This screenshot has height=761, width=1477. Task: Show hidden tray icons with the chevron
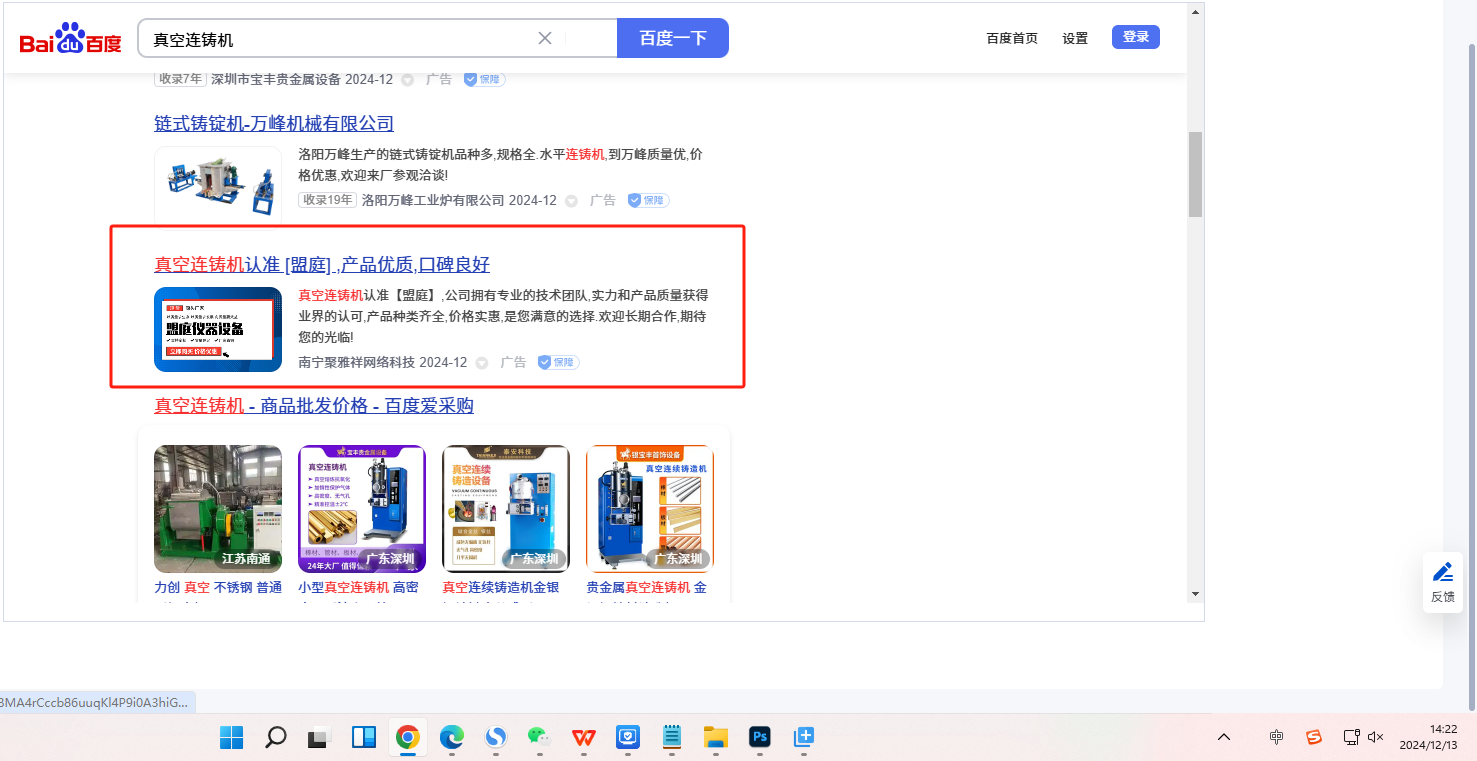[1224, 737]
